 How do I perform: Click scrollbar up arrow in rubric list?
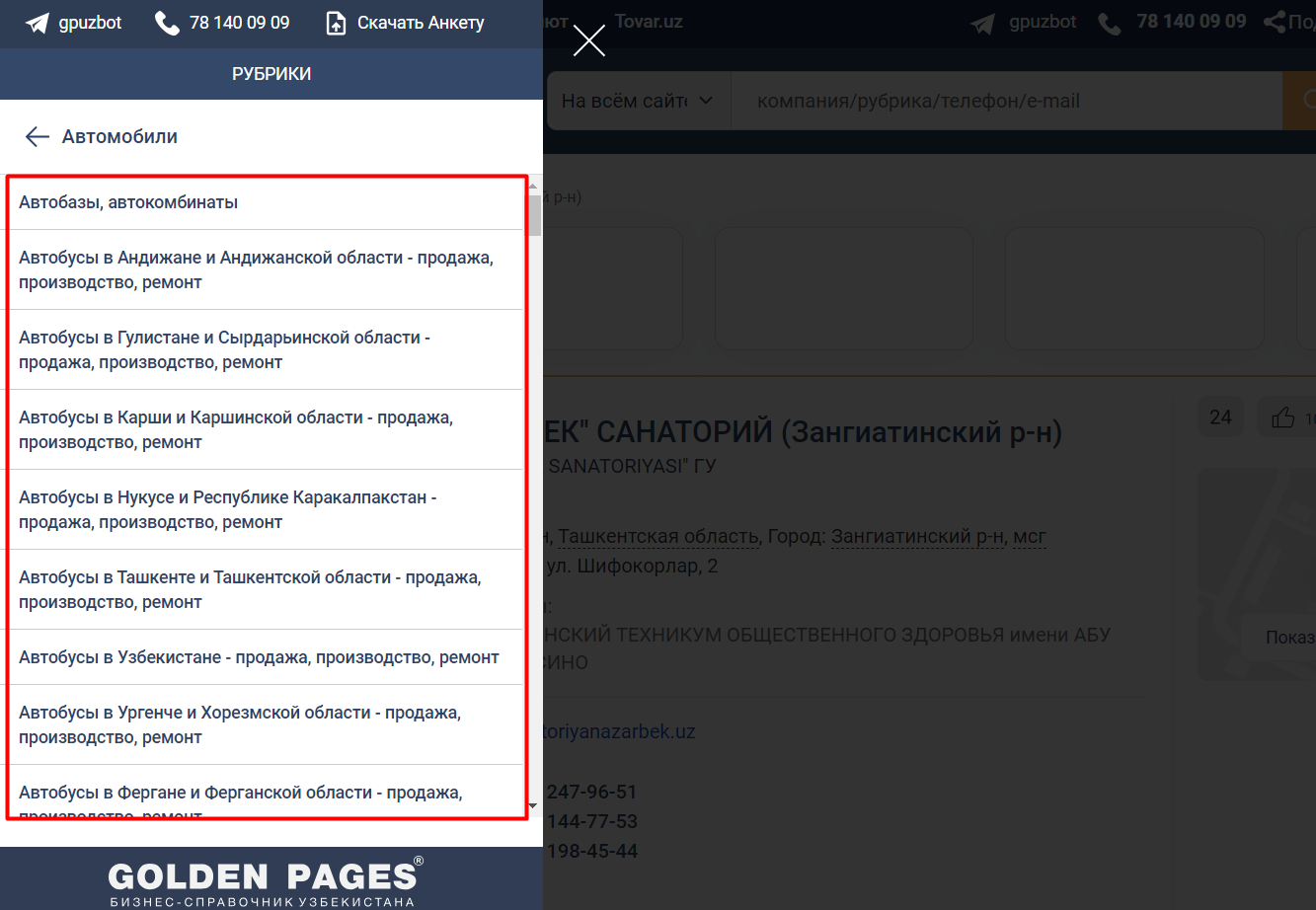(534, 186)
